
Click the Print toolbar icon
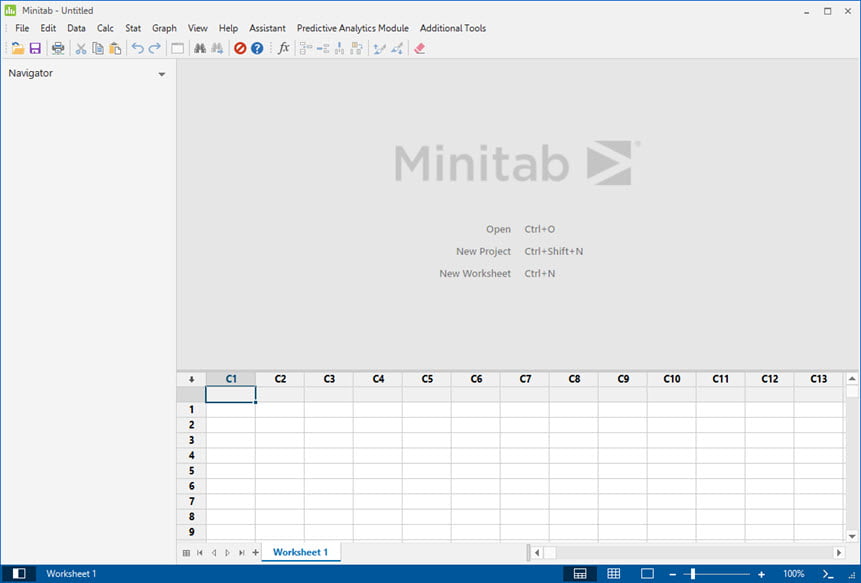[x=58, y=48]
